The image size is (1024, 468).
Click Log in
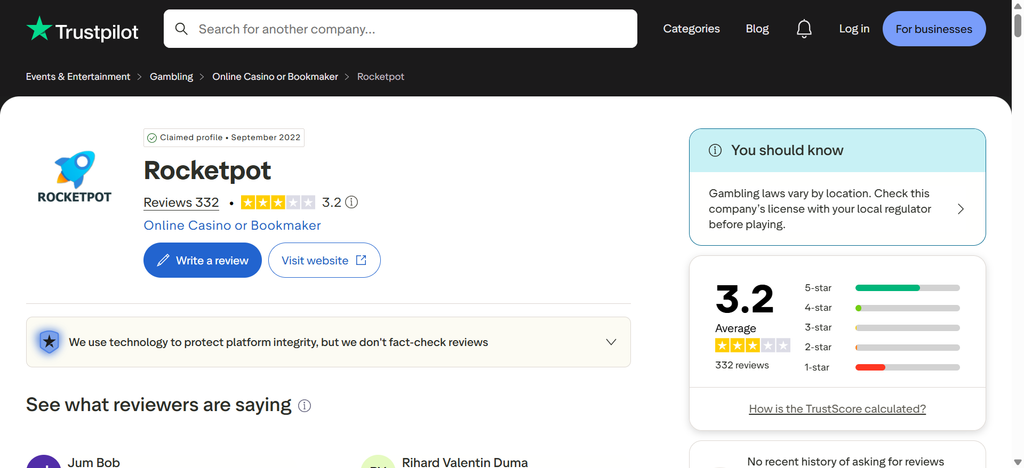tap(854, 29)
